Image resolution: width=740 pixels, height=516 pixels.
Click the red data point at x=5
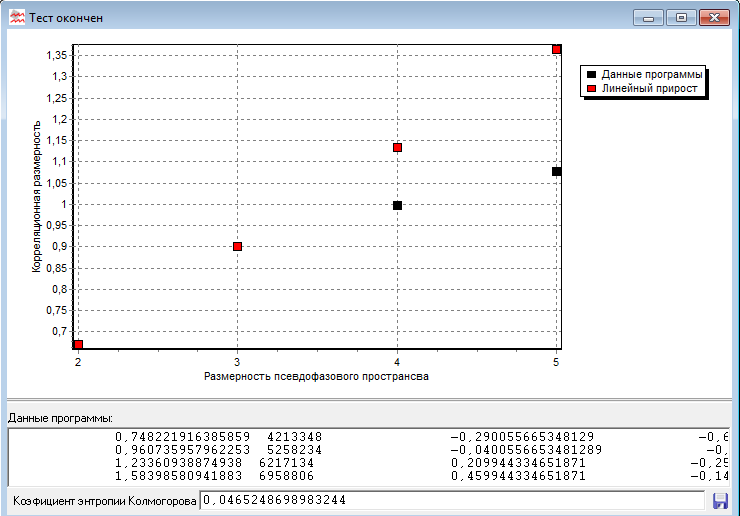point(556,50)
